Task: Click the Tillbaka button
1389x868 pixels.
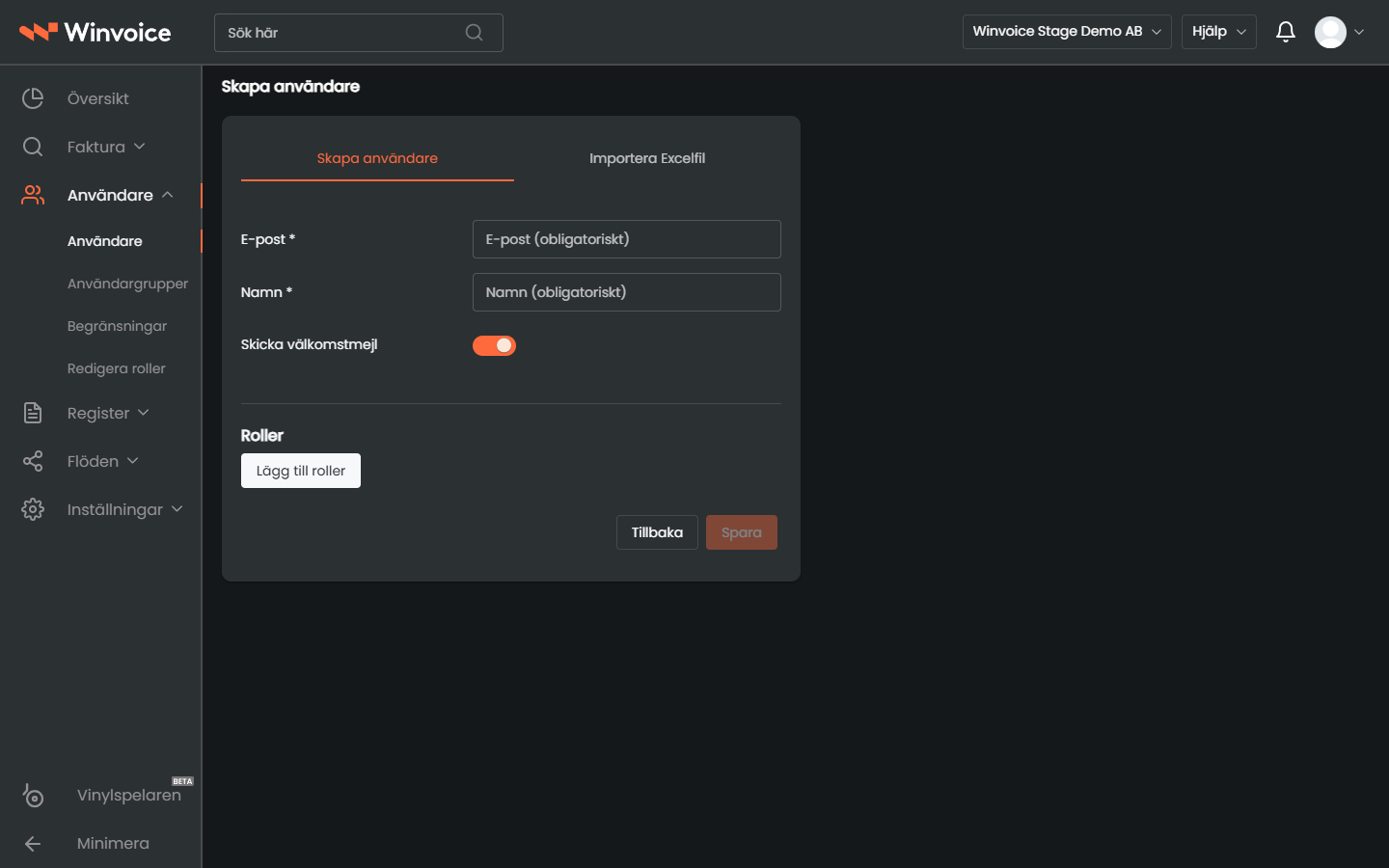Action: (x=657, y=532)
